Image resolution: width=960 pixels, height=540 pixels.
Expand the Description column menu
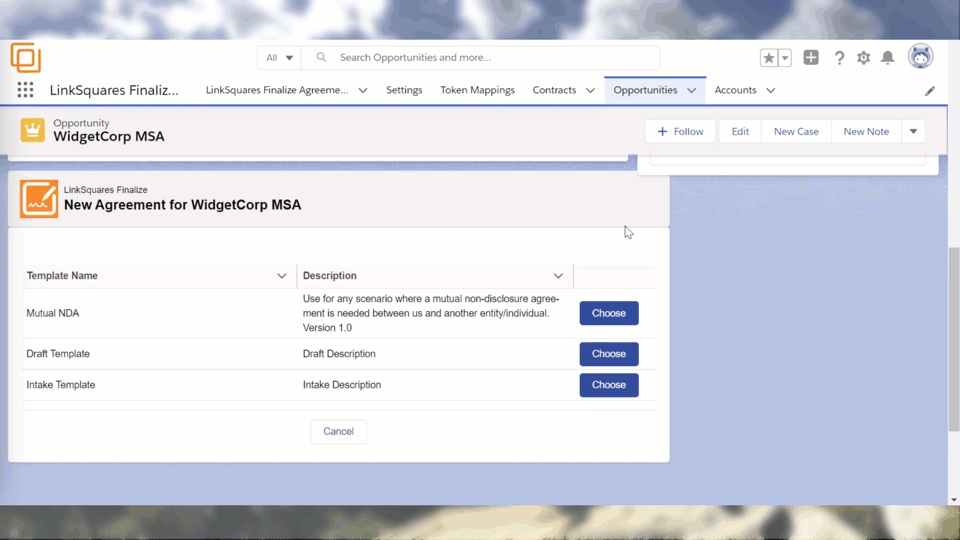[558, 276]
